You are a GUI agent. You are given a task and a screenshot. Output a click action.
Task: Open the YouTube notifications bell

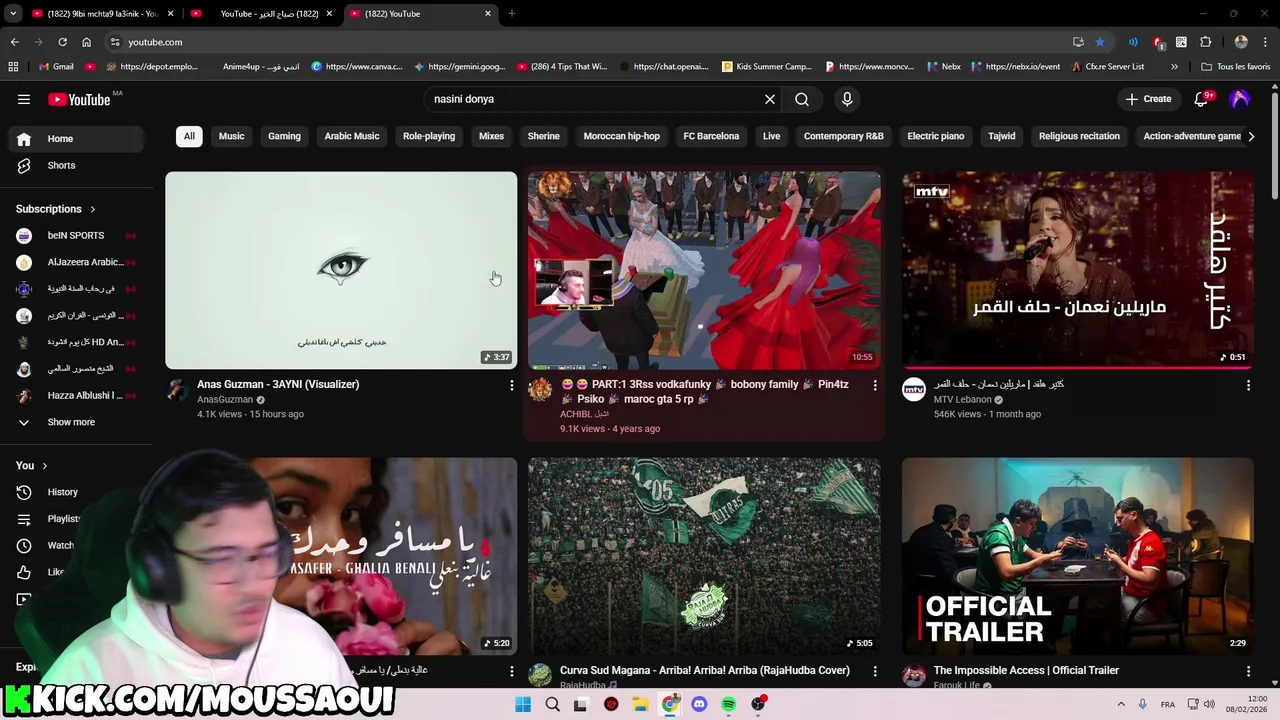1202,99
